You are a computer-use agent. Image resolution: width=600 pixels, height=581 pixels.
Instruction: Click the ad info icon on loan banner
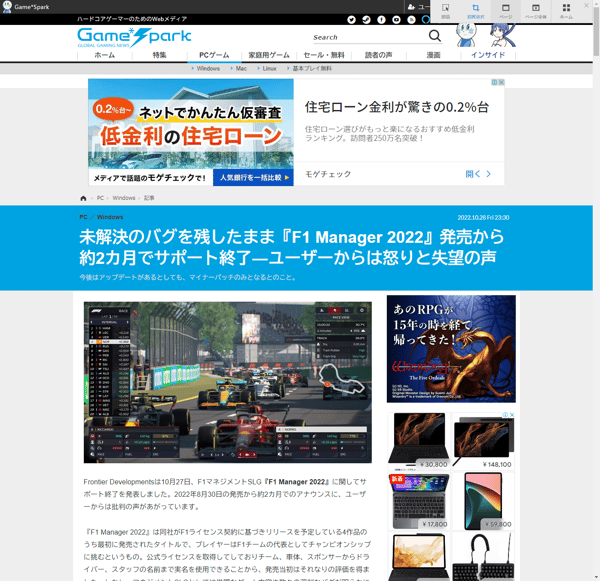point(494,82)
